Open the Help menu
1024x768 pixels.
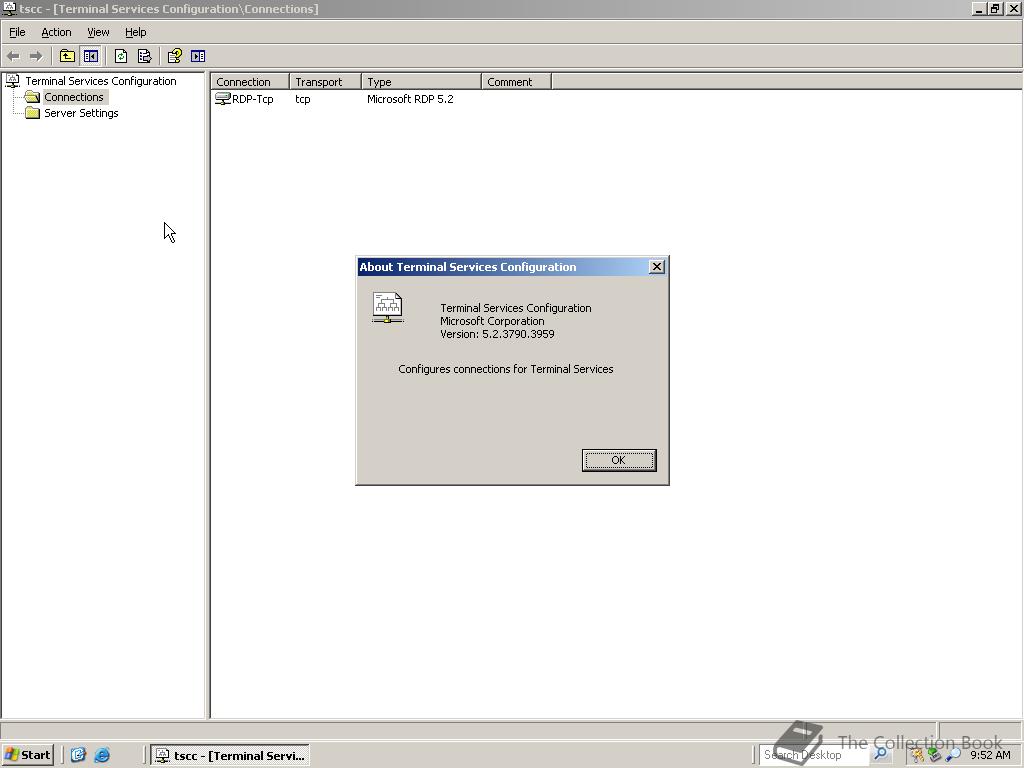click(135, 32)
